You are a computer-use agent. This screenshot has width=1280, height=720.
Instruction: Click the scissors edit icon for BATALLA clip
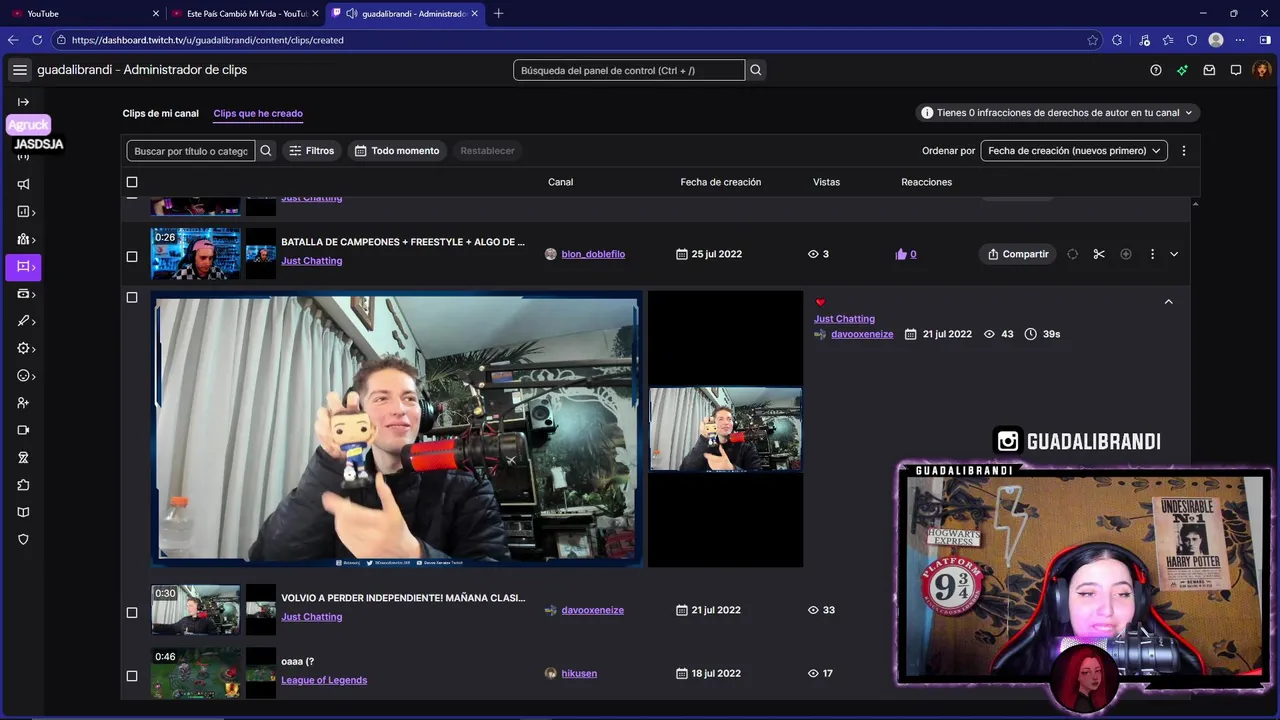(1099, 254)
